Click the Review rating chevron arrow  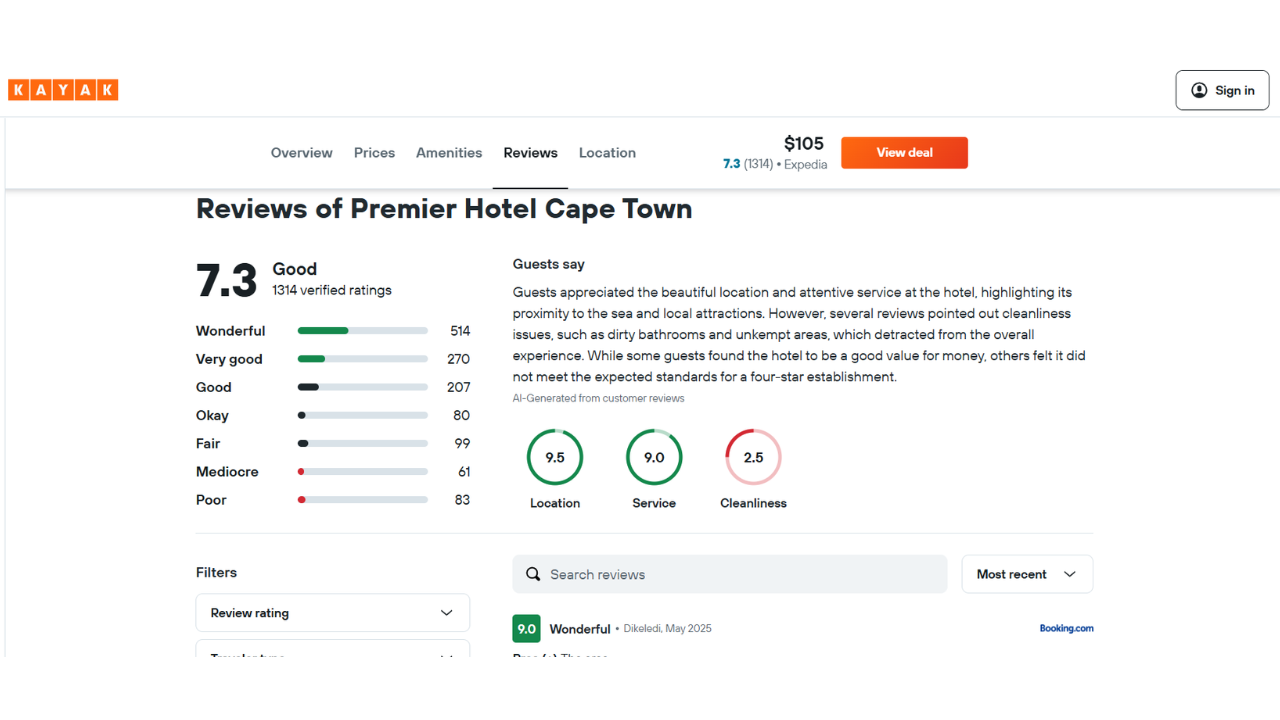coord(447,613)
